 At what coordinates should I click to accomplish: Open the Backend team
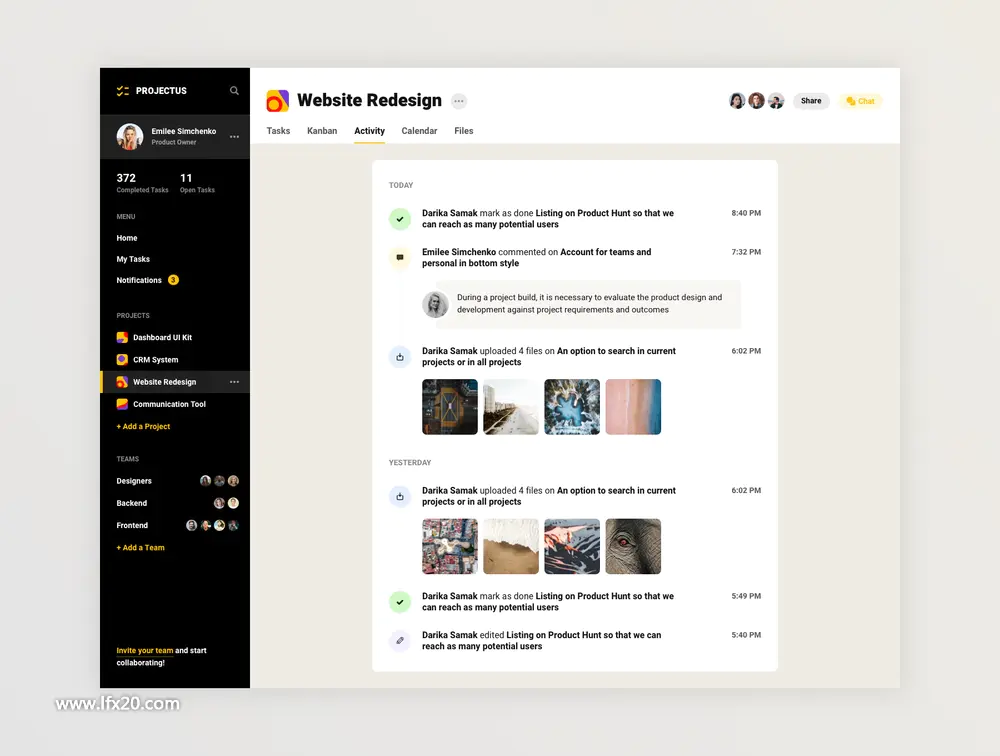click(x=131, y=503)
